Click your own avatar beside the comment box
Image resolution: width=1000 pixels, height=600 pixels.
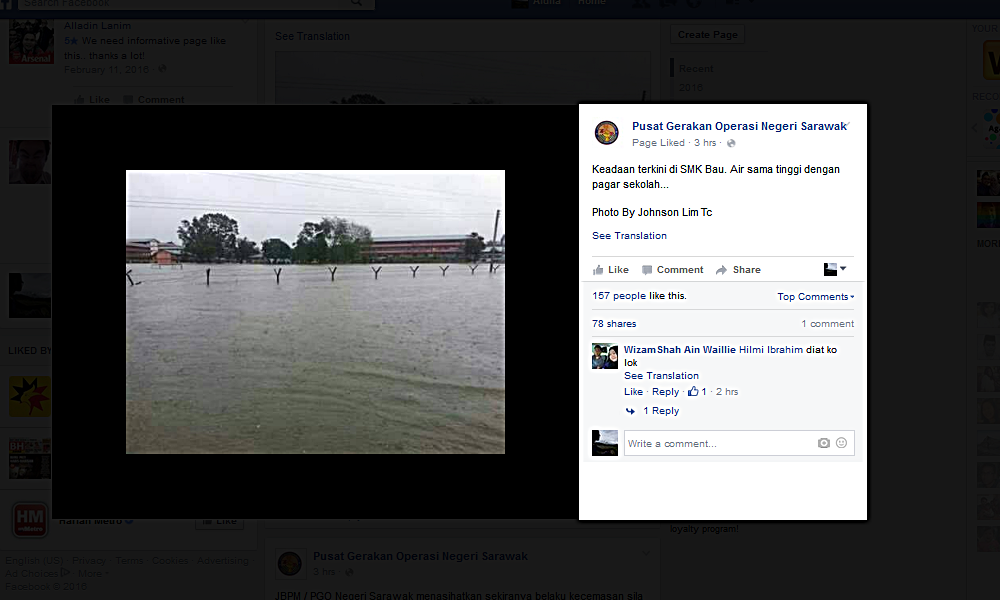coord(605,443)
